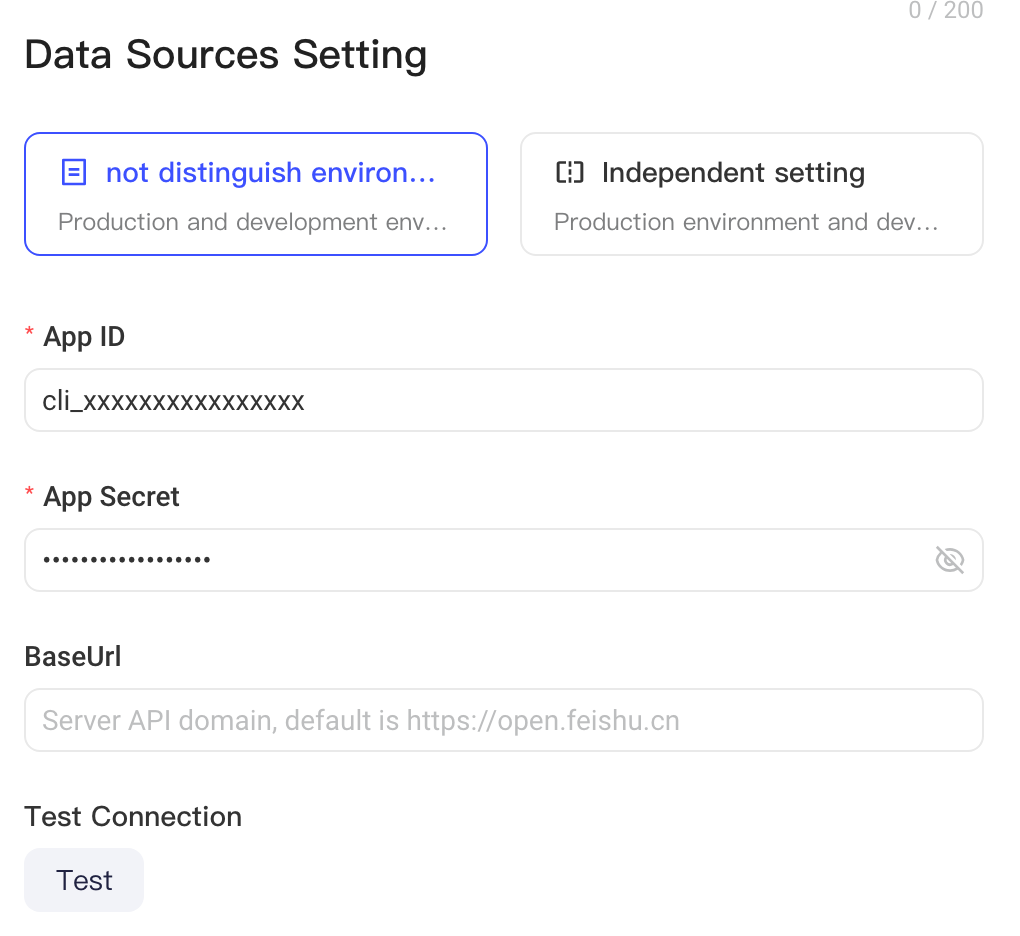Toggle App Secret visibility with the eye icon
Viewport: 1020px width, 936px height.
pyautogui.click(x=949, y=560)
